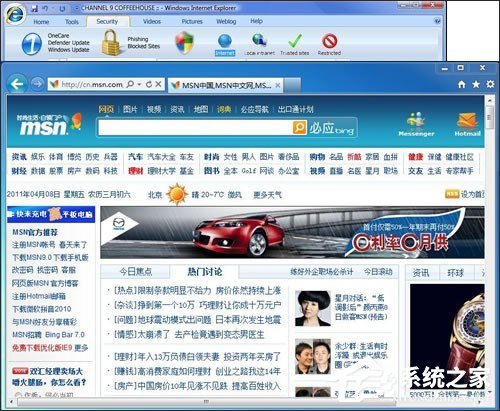Click Blocked Sites in ribbon
Image resolution: width=500 pixels, height=411 pixels.
144,46
